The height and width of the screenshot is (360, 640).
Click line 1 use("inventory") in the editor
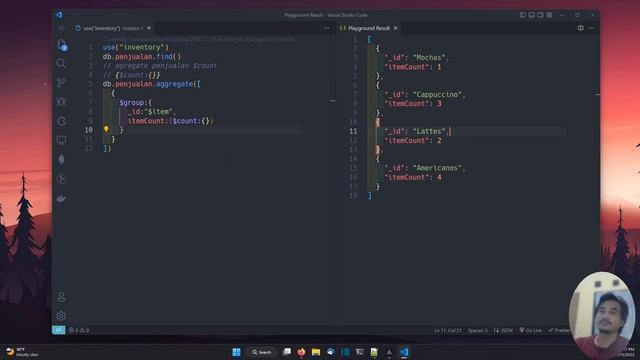coord(136,47)
